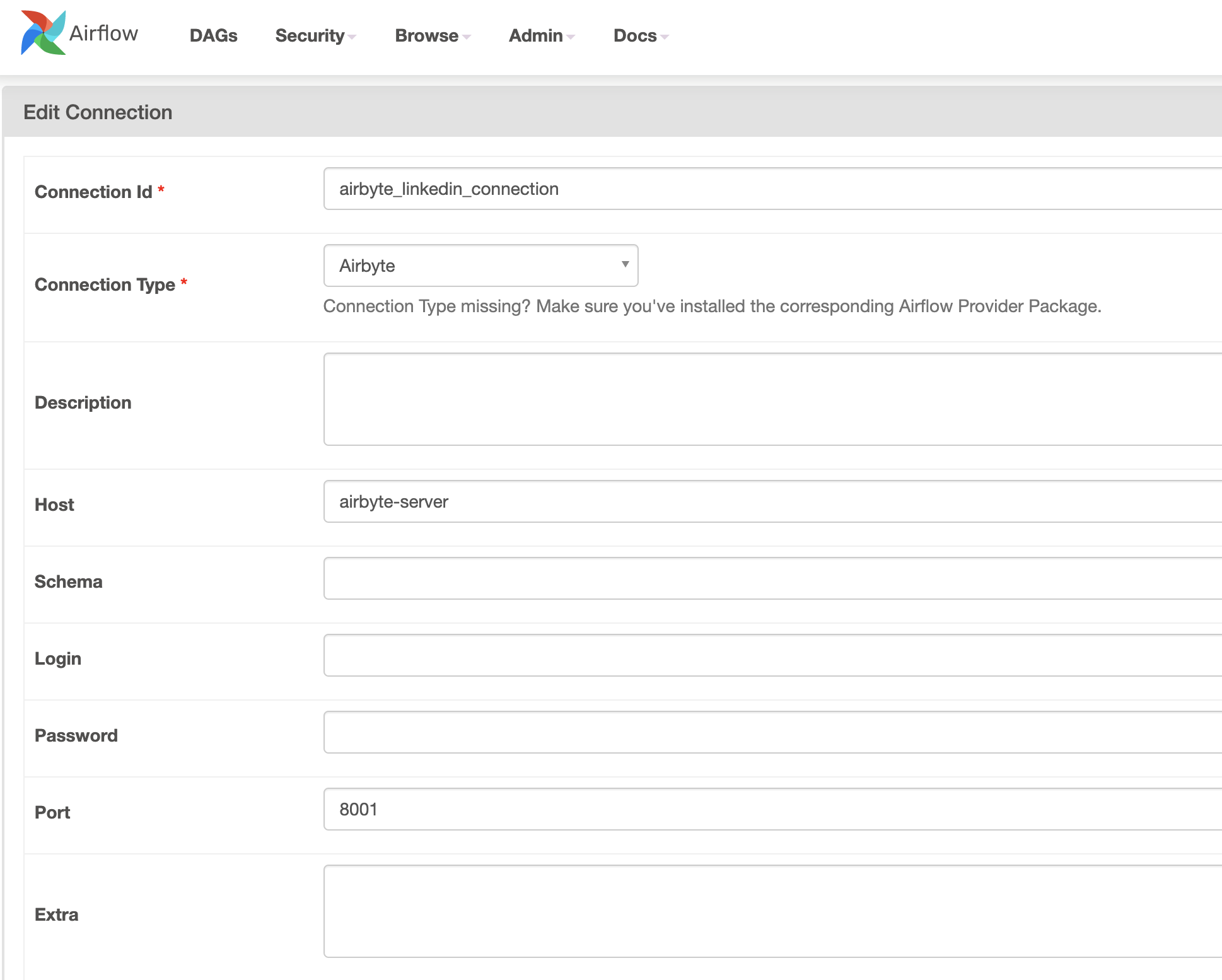Click the Edit Connection panel heading
The width and height of the screenshot is (1222, 980).
pos(98,112)
